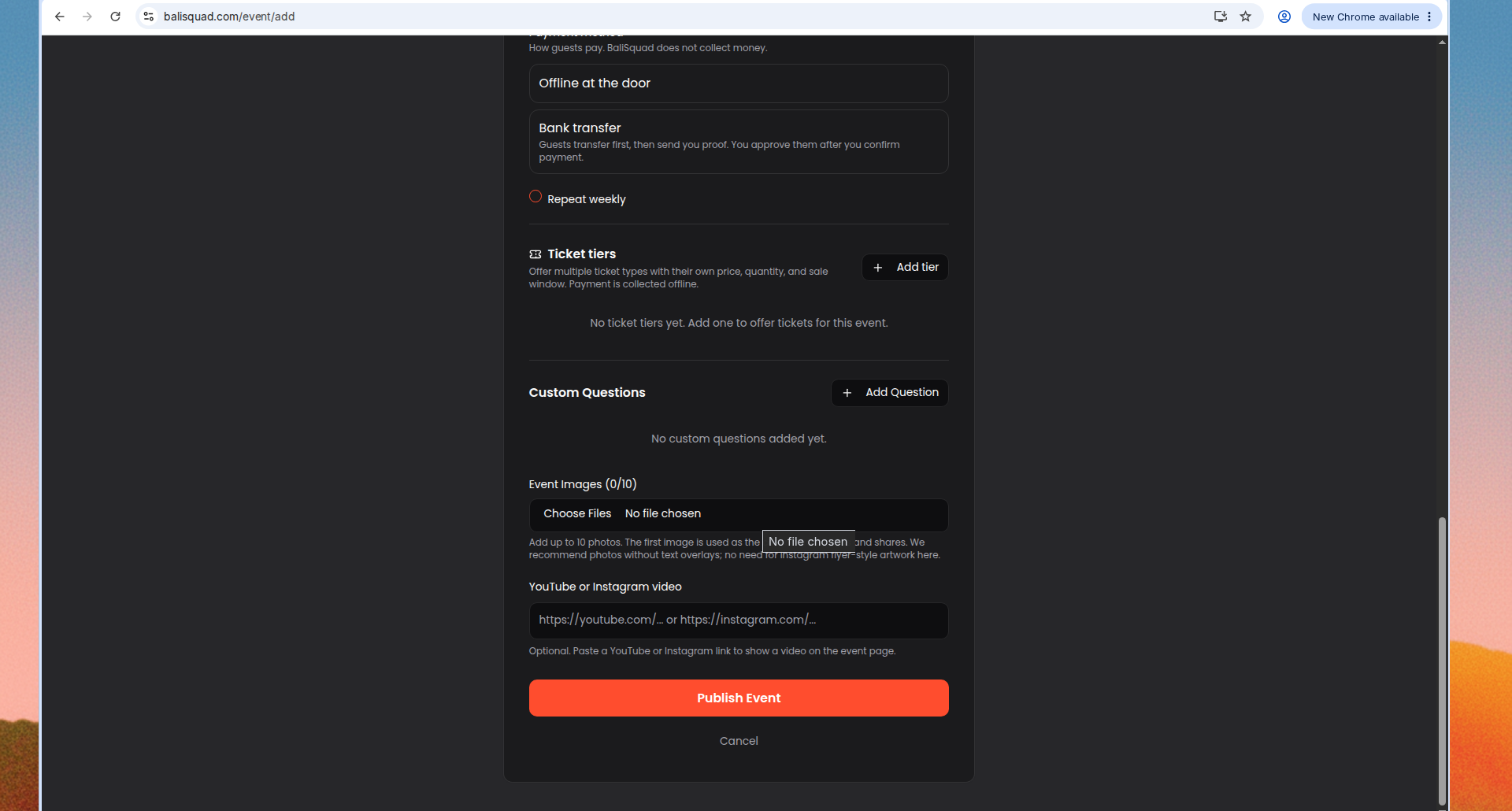
Task: Publish the event
Action: 739,698
